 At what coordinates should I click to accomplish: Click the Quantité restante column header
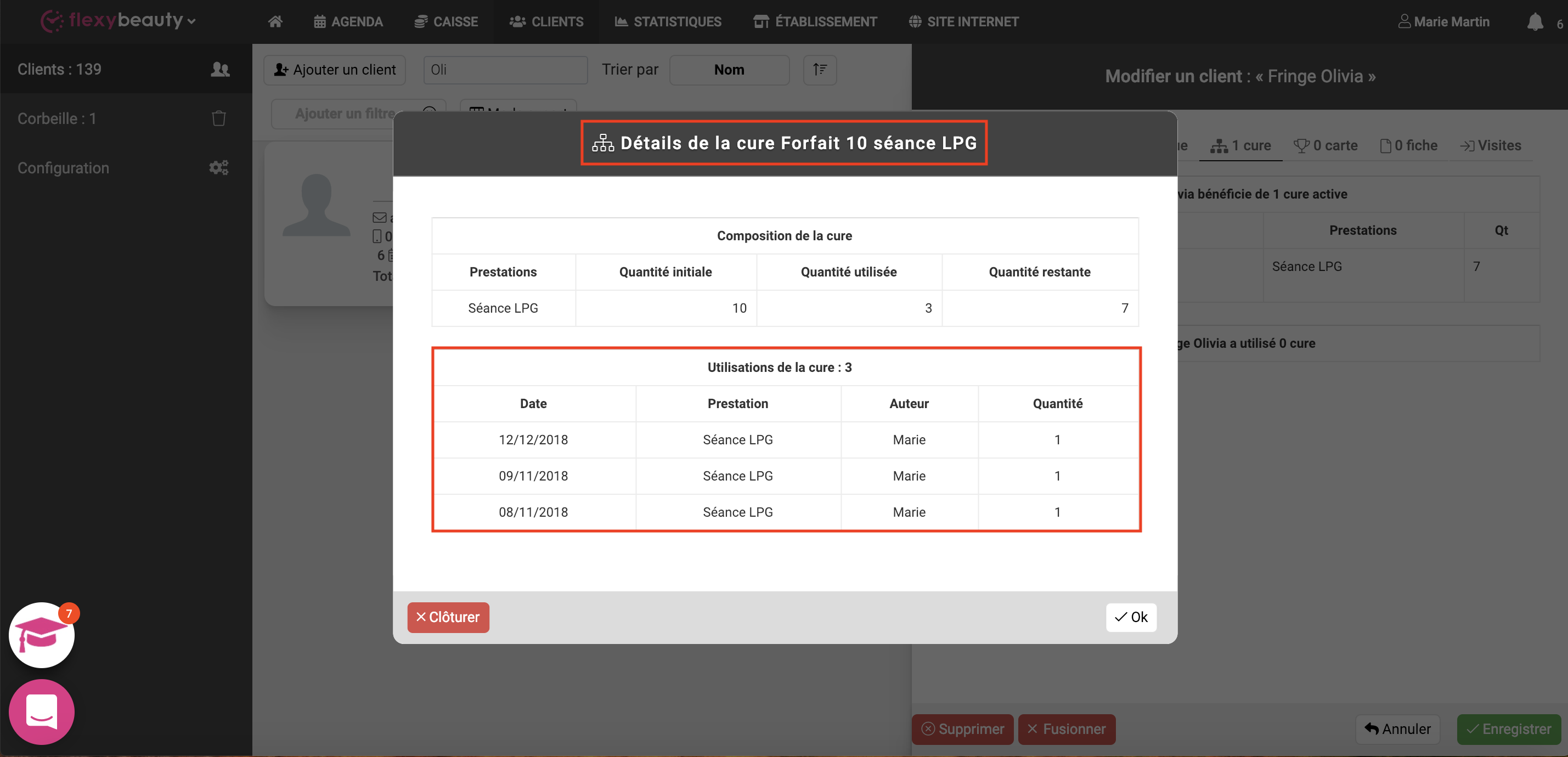(1040, 272)
